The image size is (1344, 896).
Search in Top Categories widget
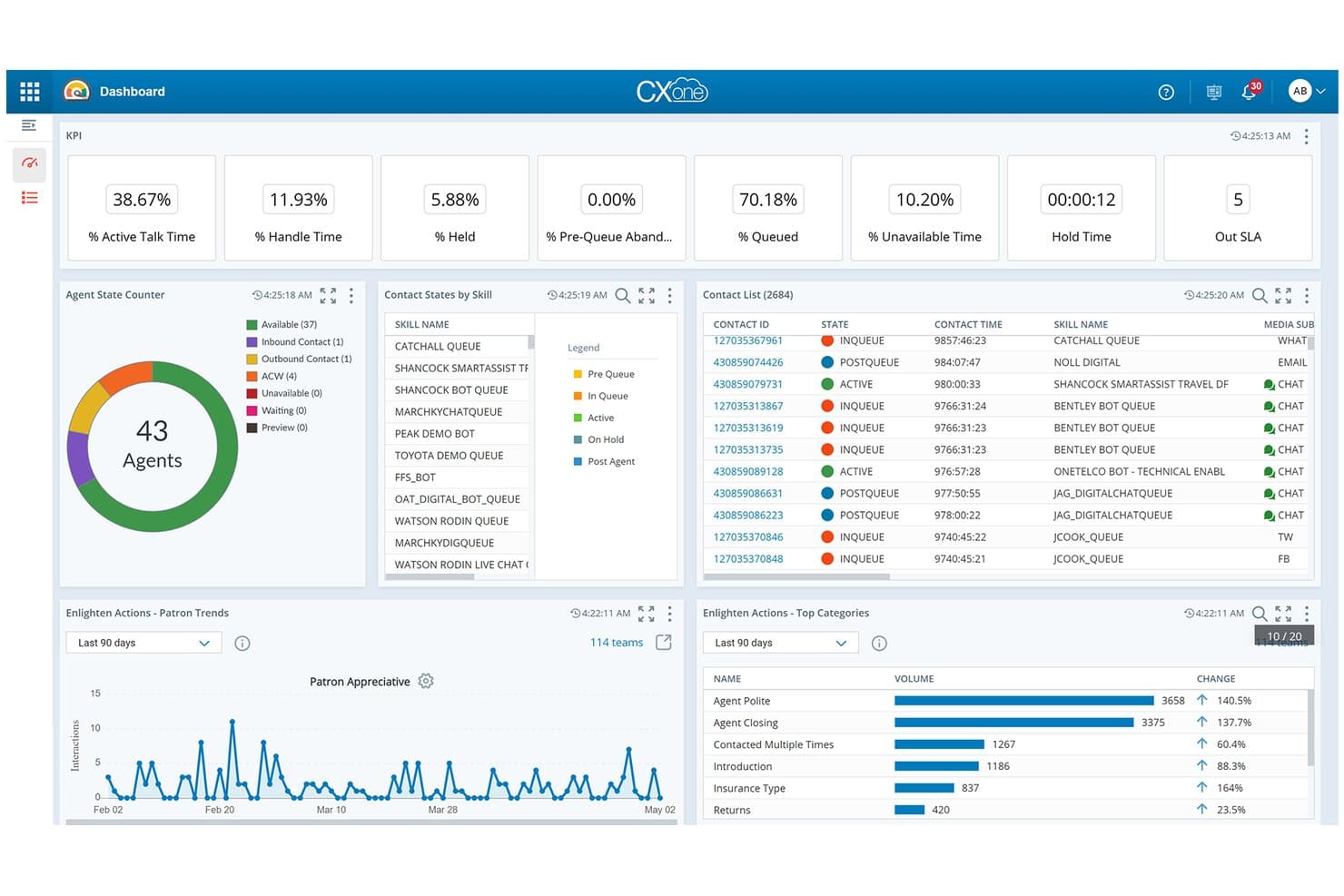(1260, 614)
